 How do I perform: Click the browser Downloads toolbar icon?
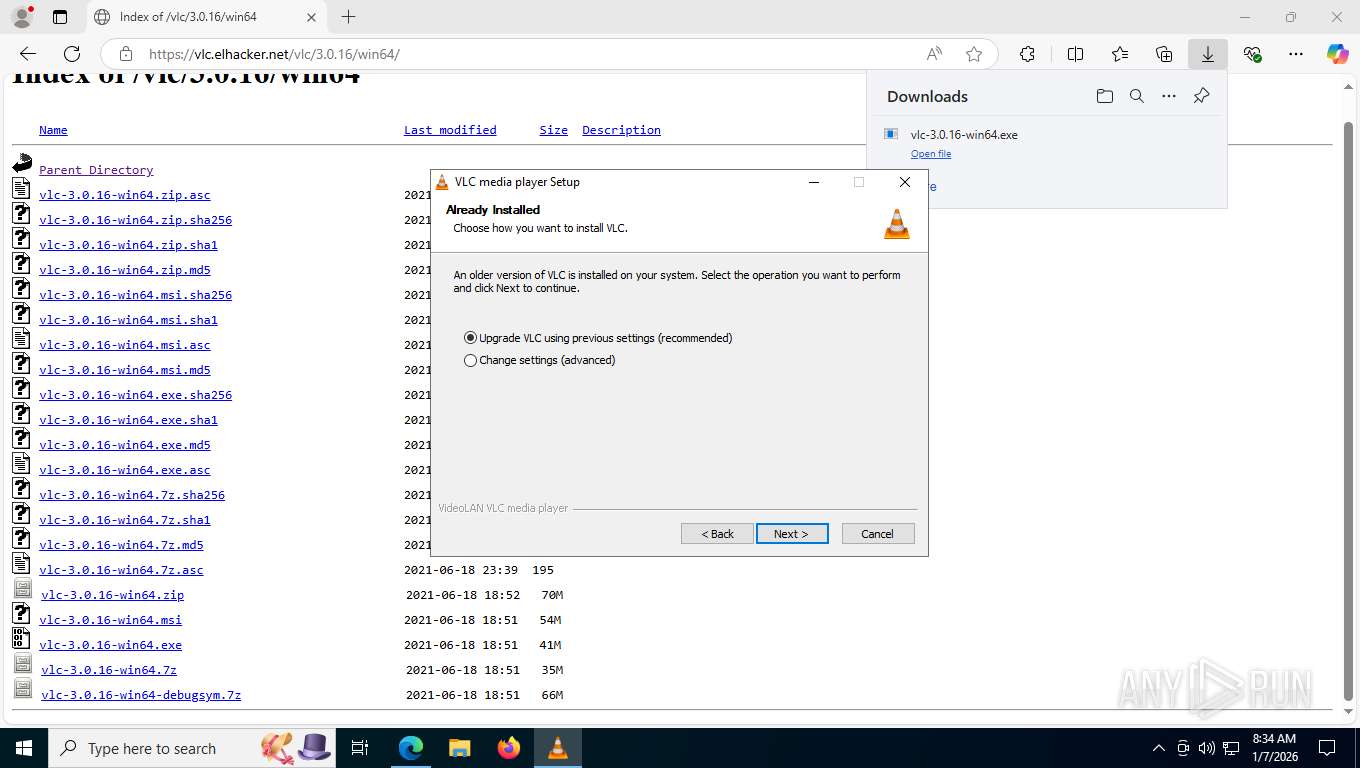(x=1208, y=54)
